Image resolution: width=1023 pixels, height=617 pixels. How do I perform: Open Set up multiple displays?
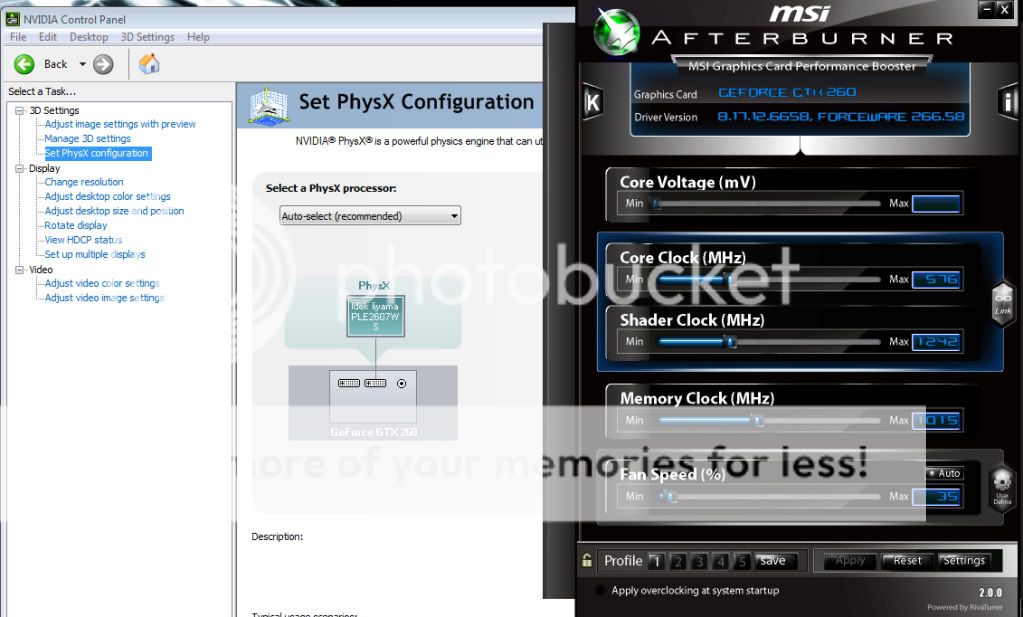click(x=95, y=254)
